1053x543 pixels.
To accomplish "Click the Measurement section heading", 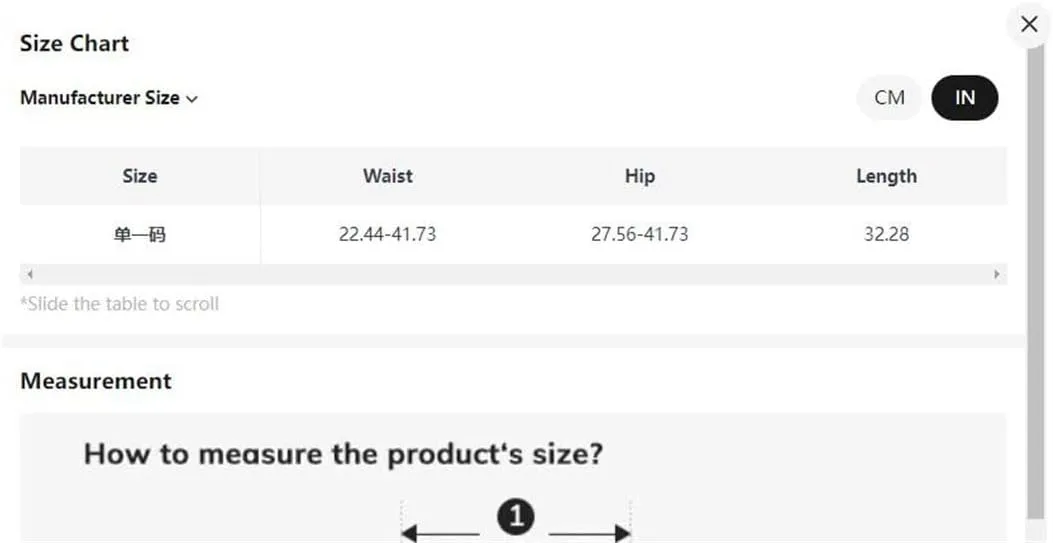I will [x=96, y=381].
